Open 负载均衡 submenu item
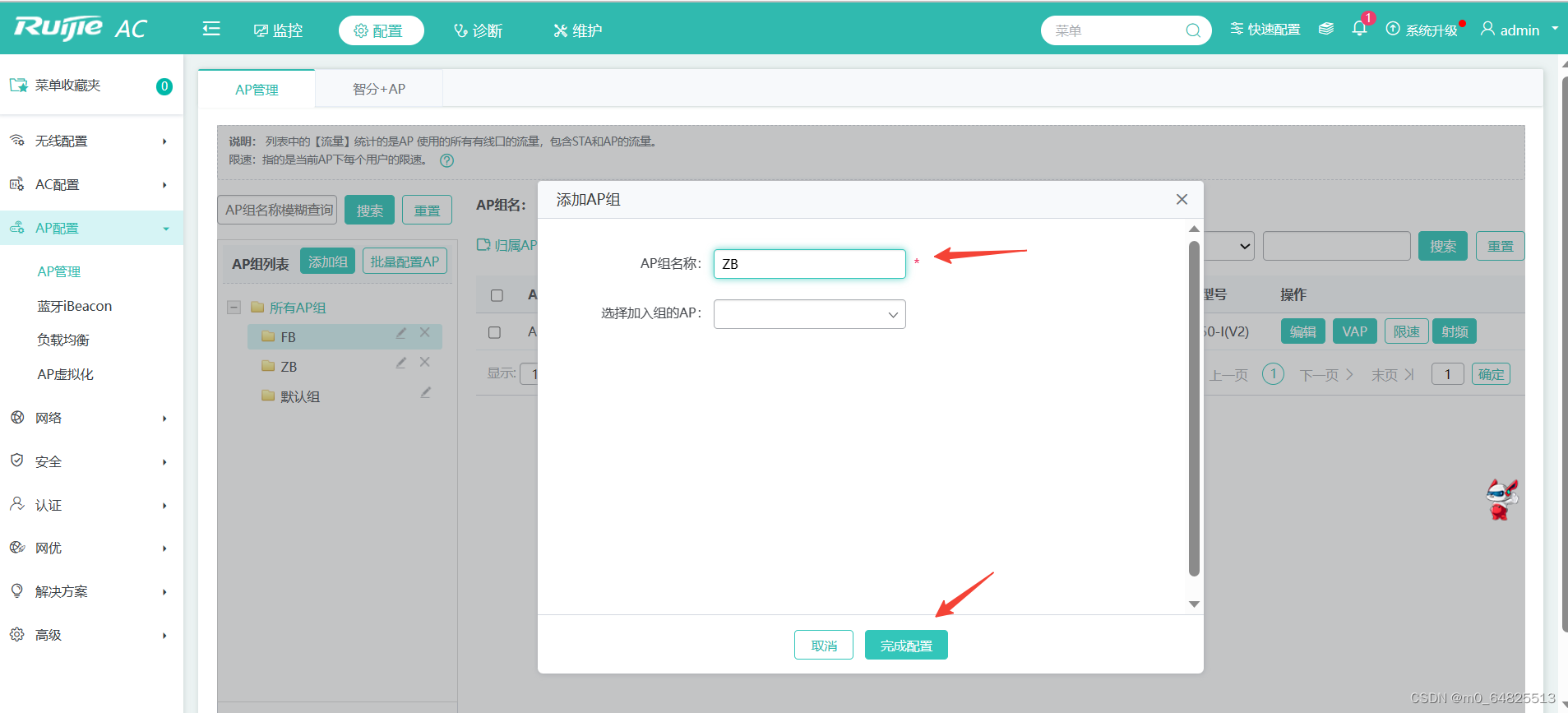Viewport: 1568px width, 713px height. [63, 340]
